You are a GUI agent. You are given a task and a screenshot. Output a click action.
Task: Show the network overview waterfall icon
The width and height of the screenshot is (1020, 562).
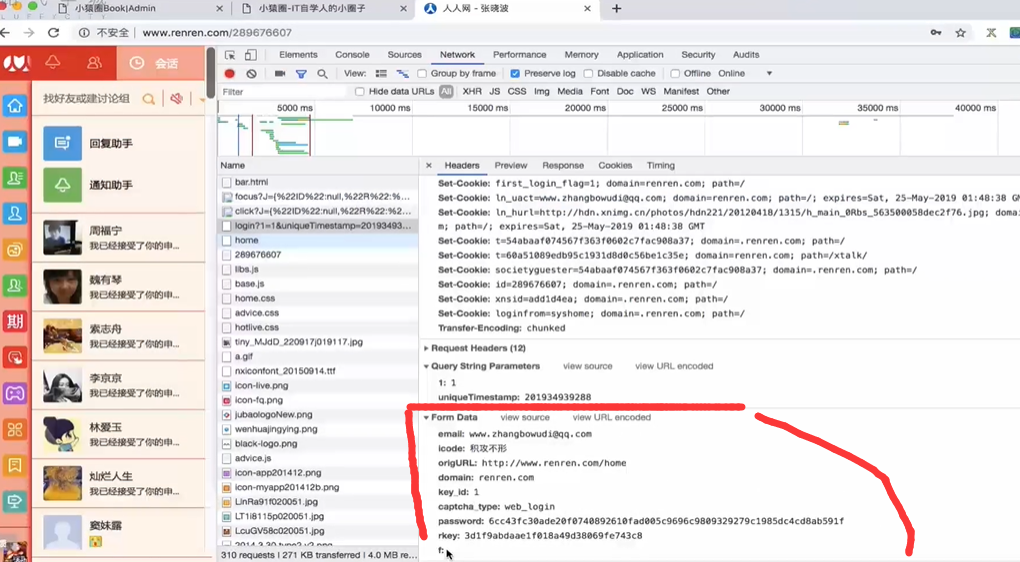click(403, 74)
